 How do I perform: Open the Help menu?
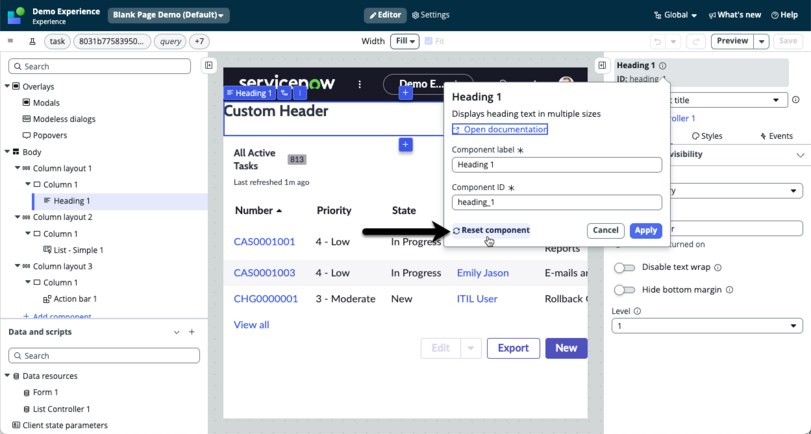(784, 15)
